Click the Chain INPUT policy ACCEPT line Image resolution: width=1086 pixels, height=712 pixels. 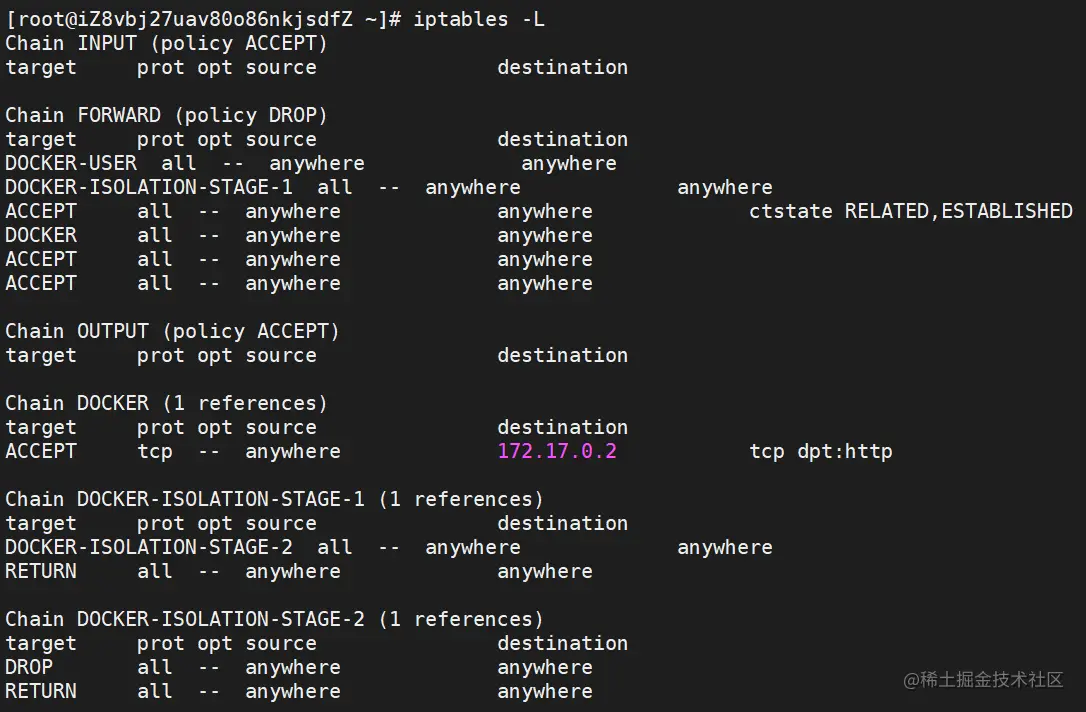click(166, 43)
